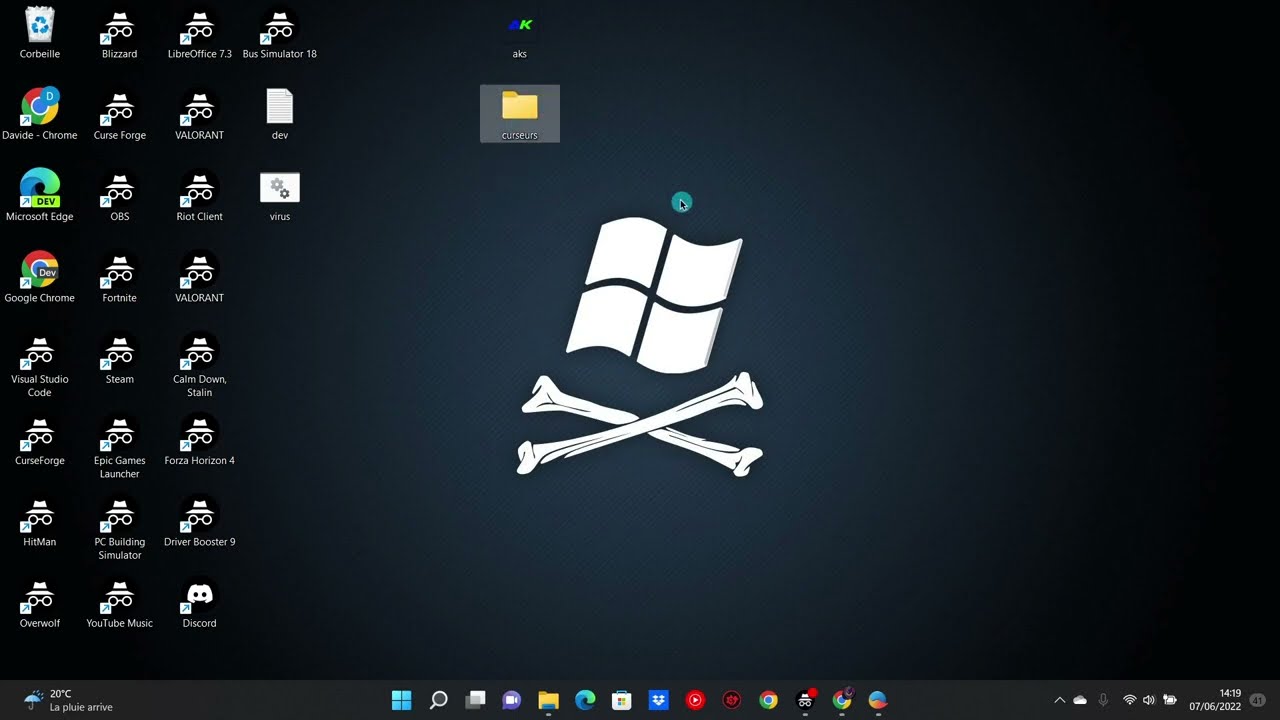The height and width of the screenshot is (720, 1280).
Task: Click the OBS desktop shortcut
Action: tap(120, 195)
